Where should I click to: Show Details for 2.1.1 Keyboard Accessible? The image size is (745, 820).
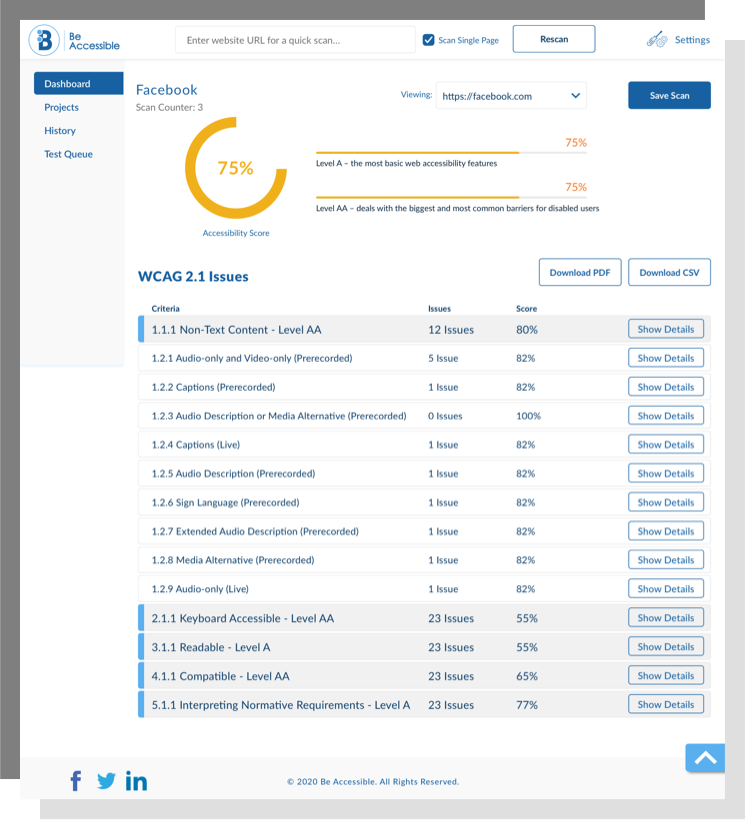(x=666, y=618)
